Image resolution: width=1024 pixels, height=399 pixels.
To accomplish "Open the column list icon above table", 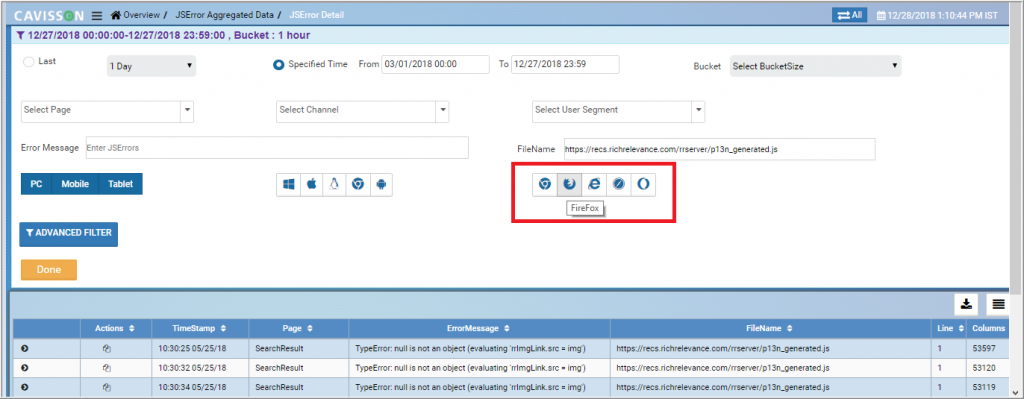I will click(x=997, y=304).
